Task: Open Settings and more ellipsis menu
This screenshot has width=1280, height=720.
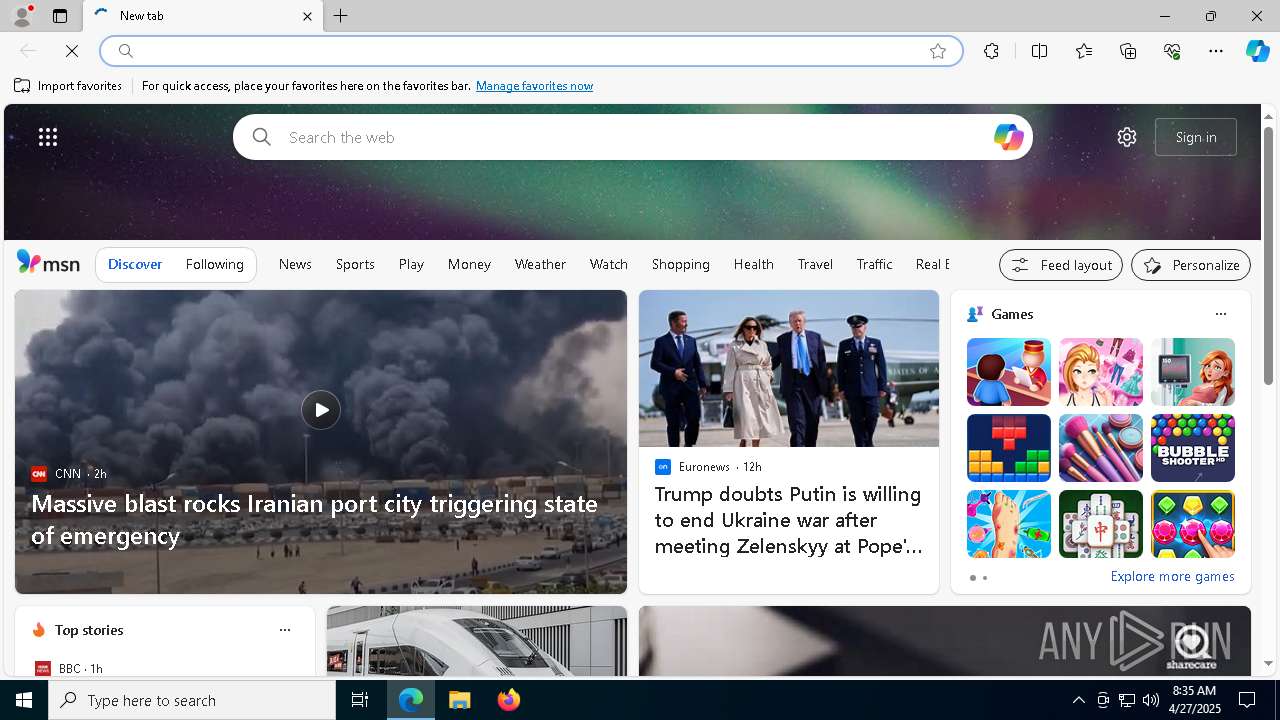Action: click(1216, 51)
